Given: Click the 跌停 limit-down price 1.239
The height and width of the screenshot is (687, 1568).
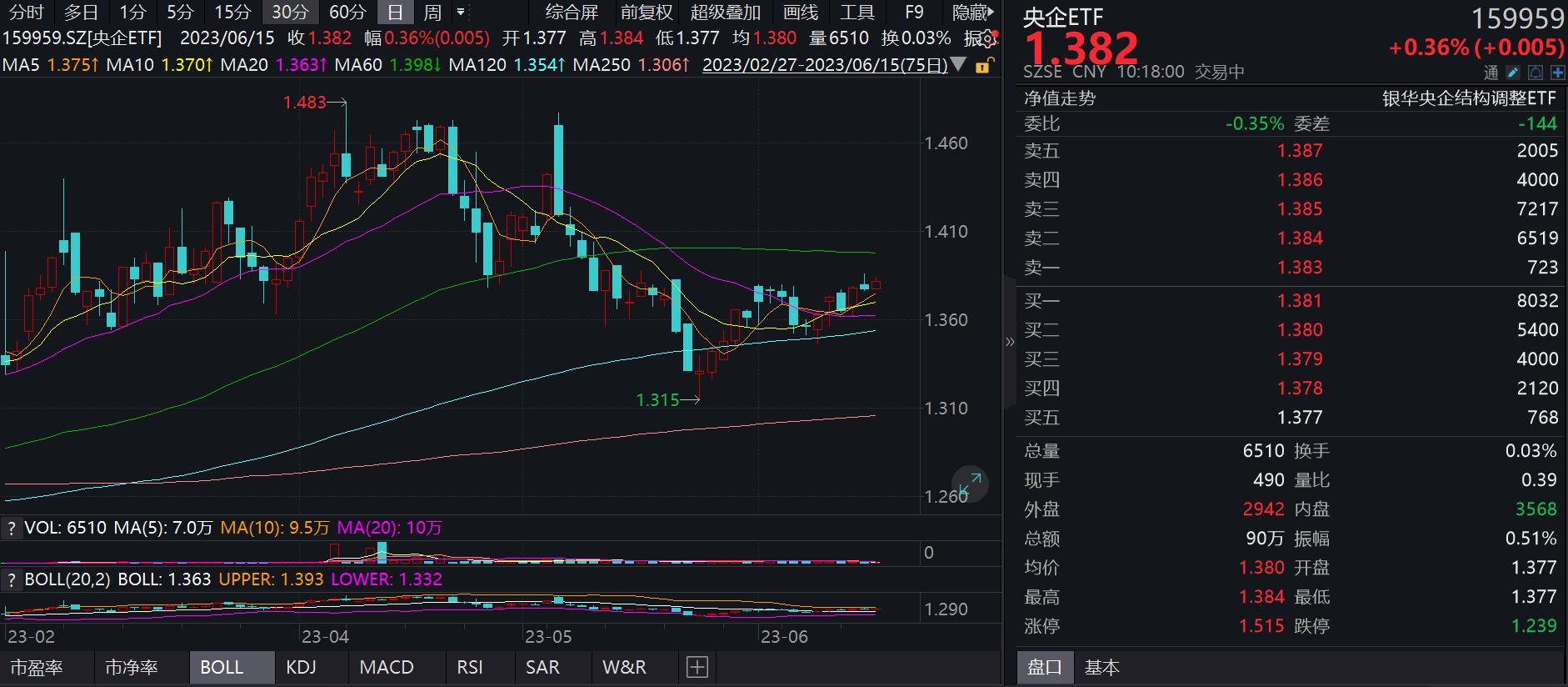Looking at the screenshot, I should pyautogui.click(x=1534, y=626).
